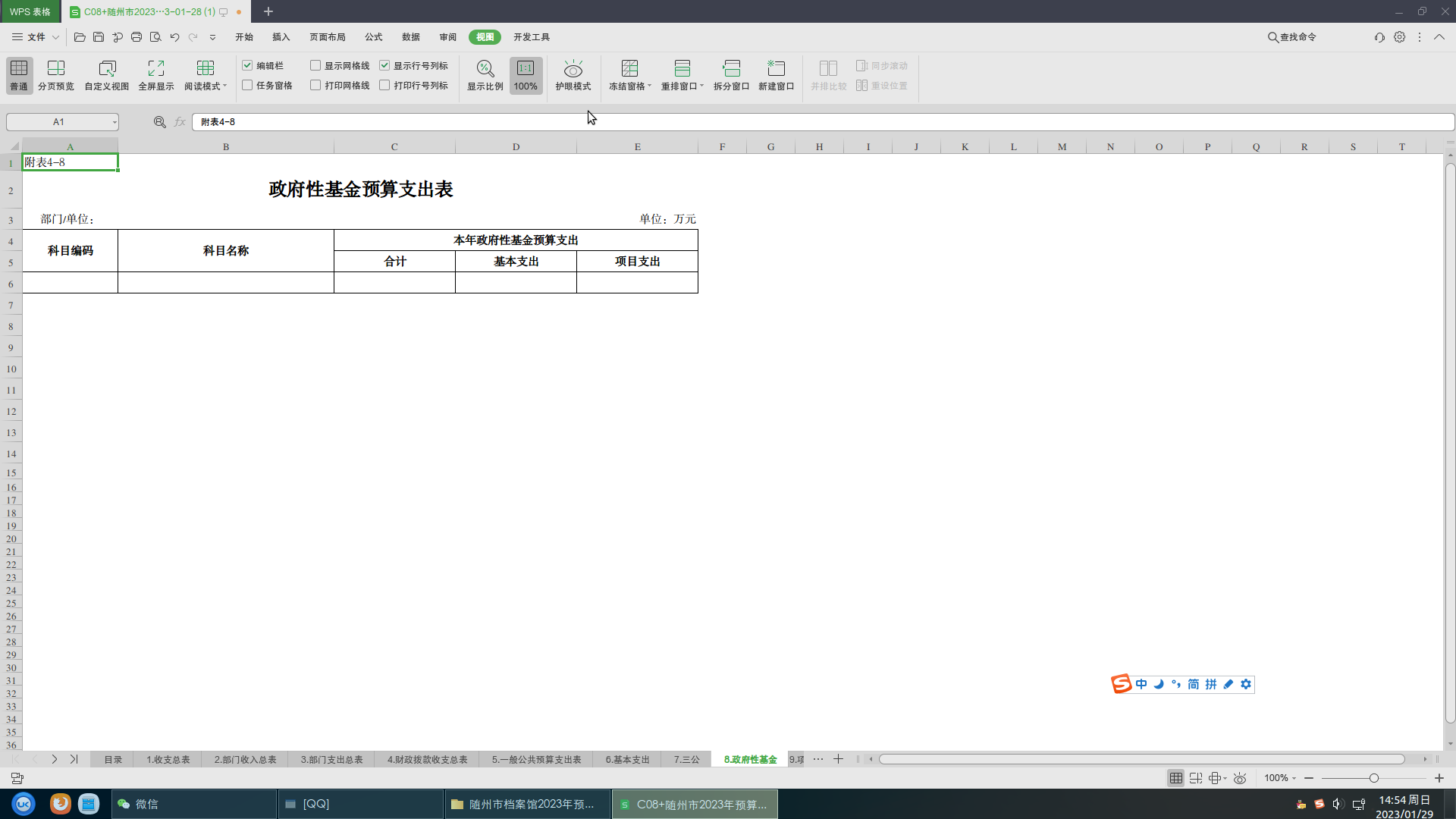This screenshot has height=819, width=1456.
Task: Click the 100% zoom reset button
Action: click(526, 75)
